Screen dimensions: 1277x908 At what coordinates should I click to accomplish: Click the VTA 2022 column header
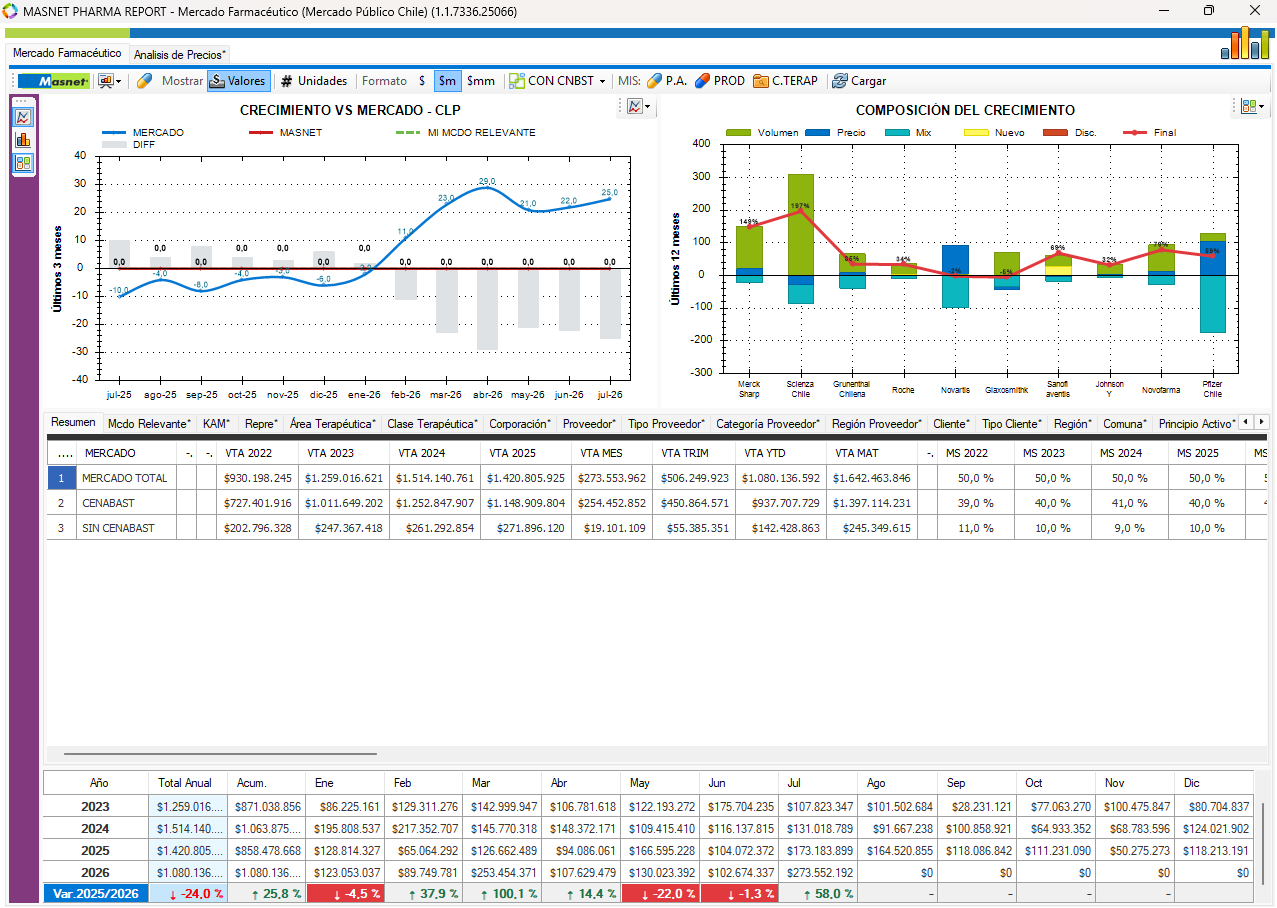tap(257, 453)
